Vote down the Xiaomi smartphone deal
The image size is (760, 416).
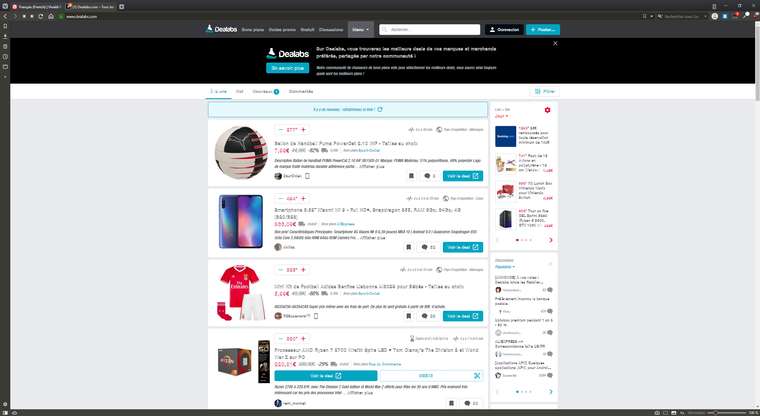[281, 198]
